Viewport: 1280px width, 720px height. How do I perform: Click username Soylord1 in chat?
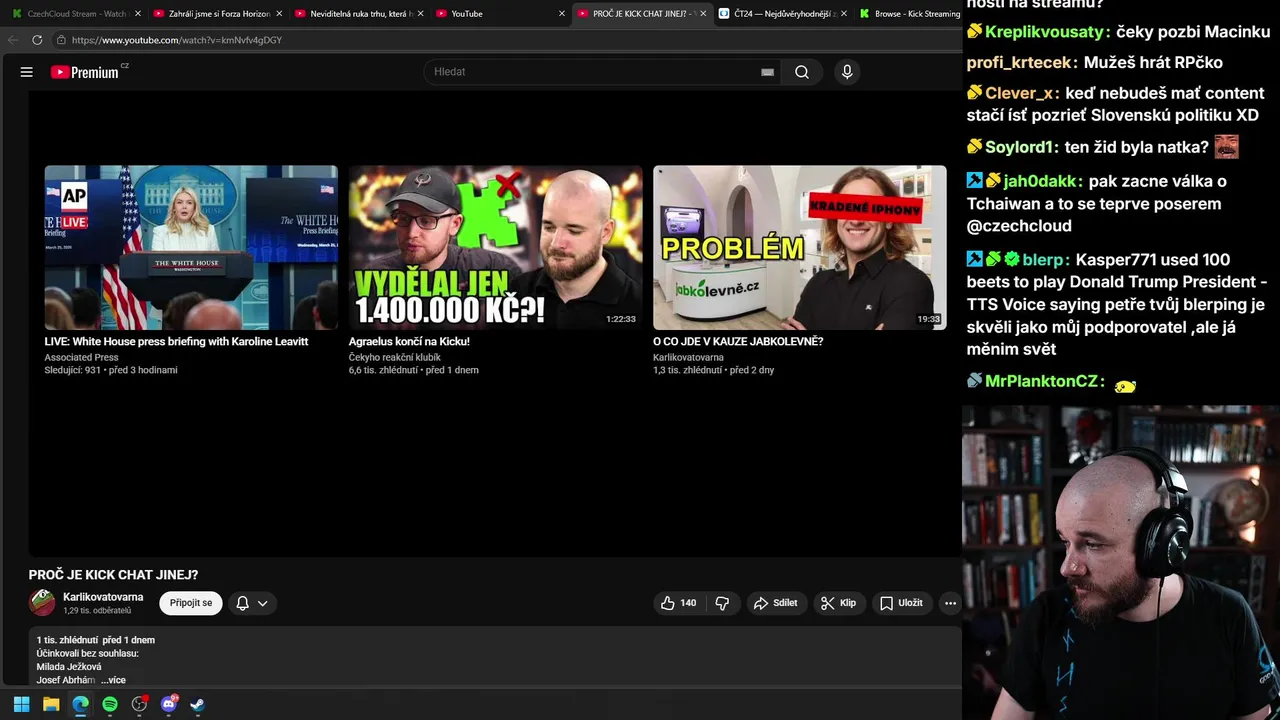tap(1019, 147)
